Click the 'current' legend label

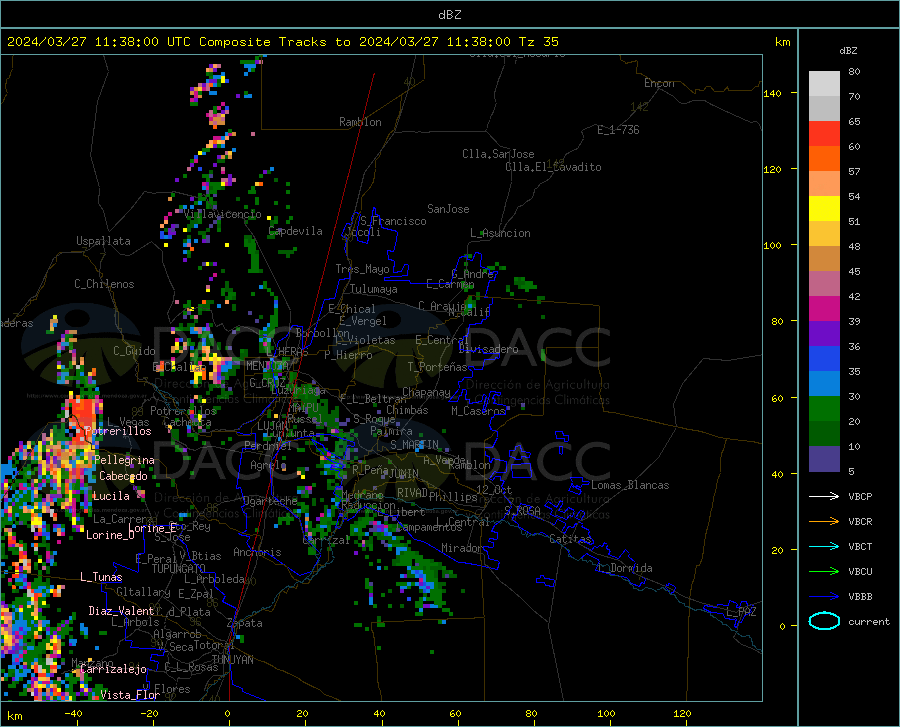pos(869,621)
